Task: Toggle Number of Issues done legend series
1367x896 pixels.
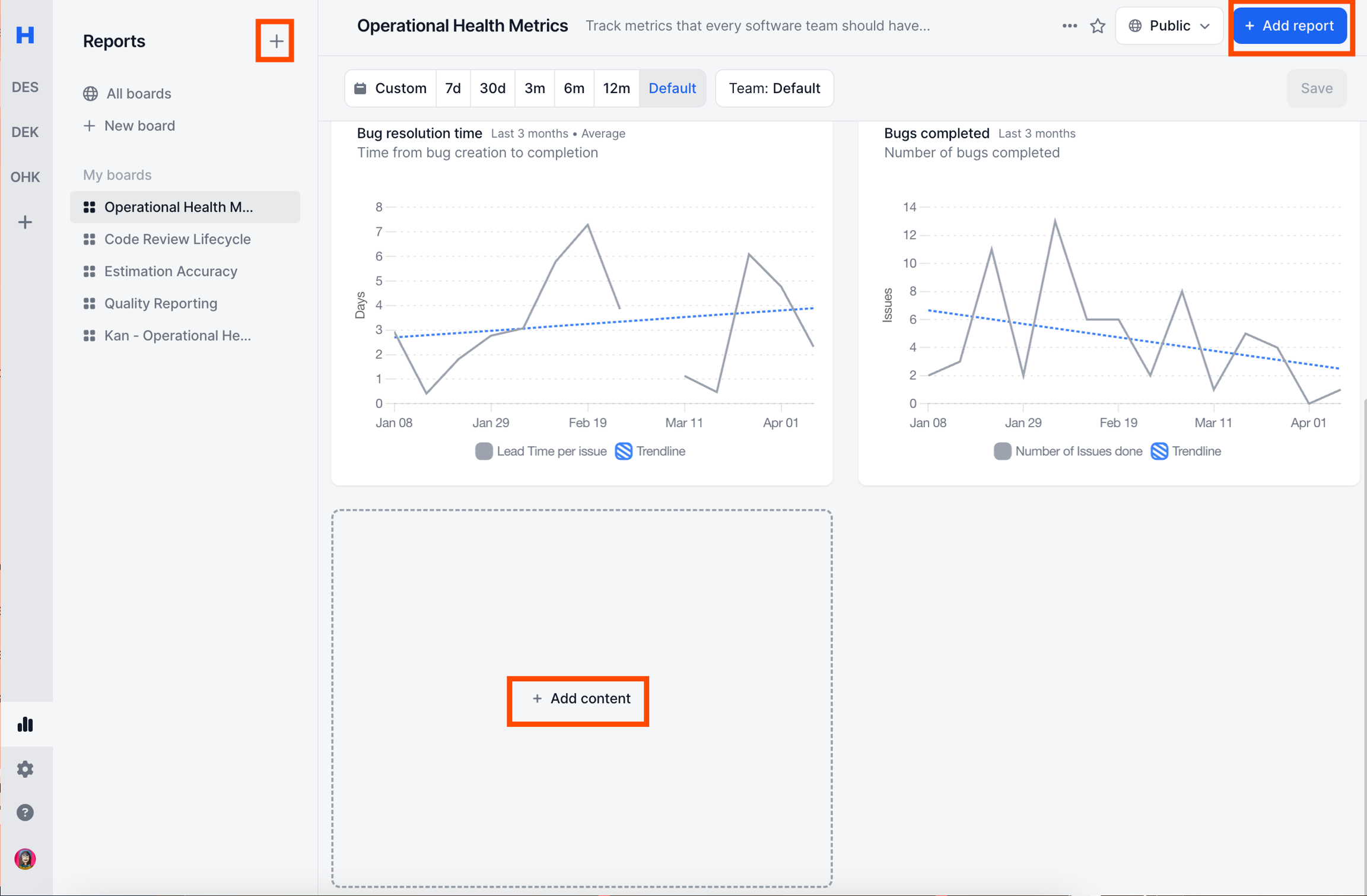Action: click(x=1068, y=452)
